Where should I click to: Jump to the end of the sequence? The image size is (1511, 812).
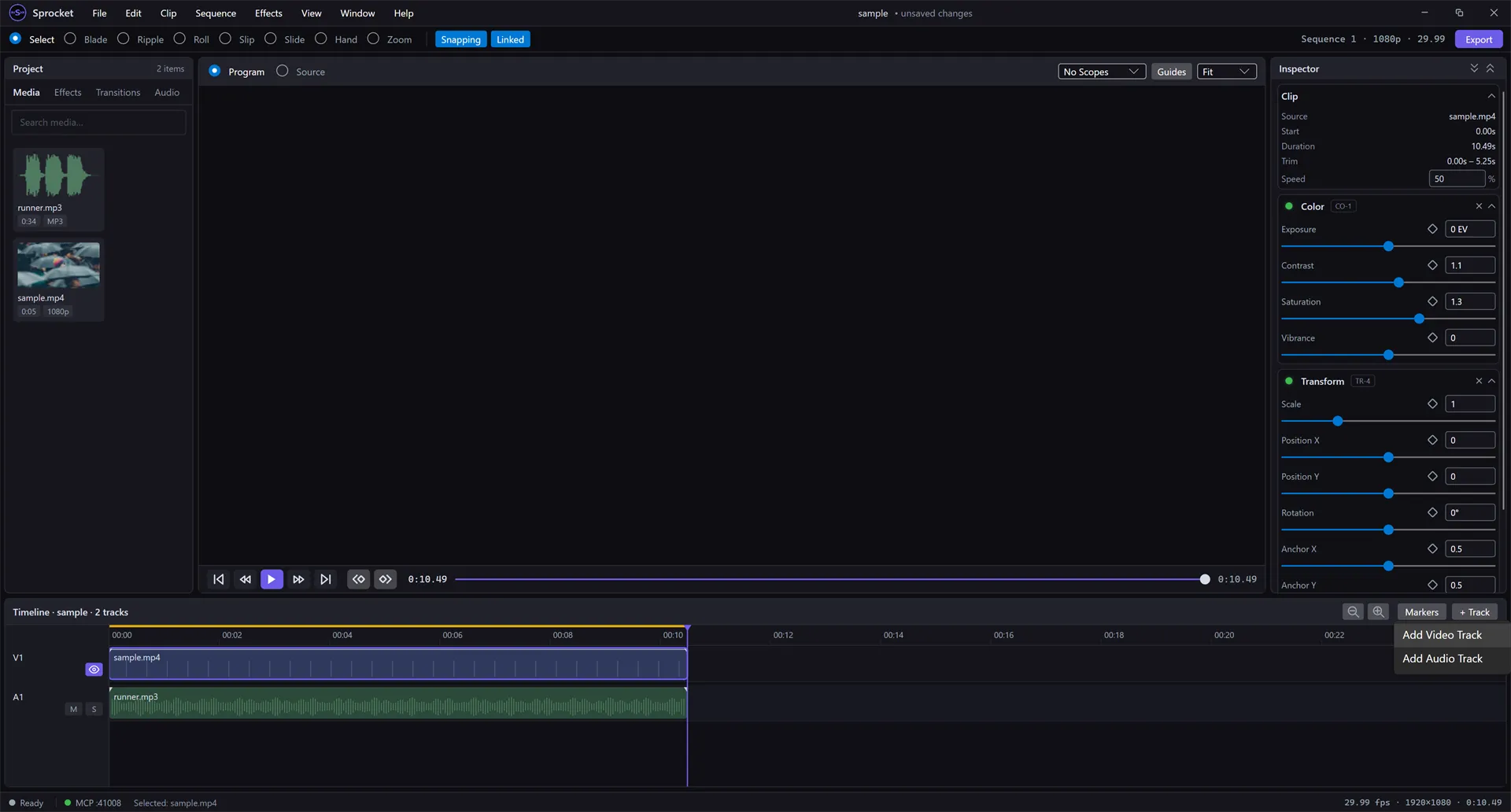(x=325, y=579)
